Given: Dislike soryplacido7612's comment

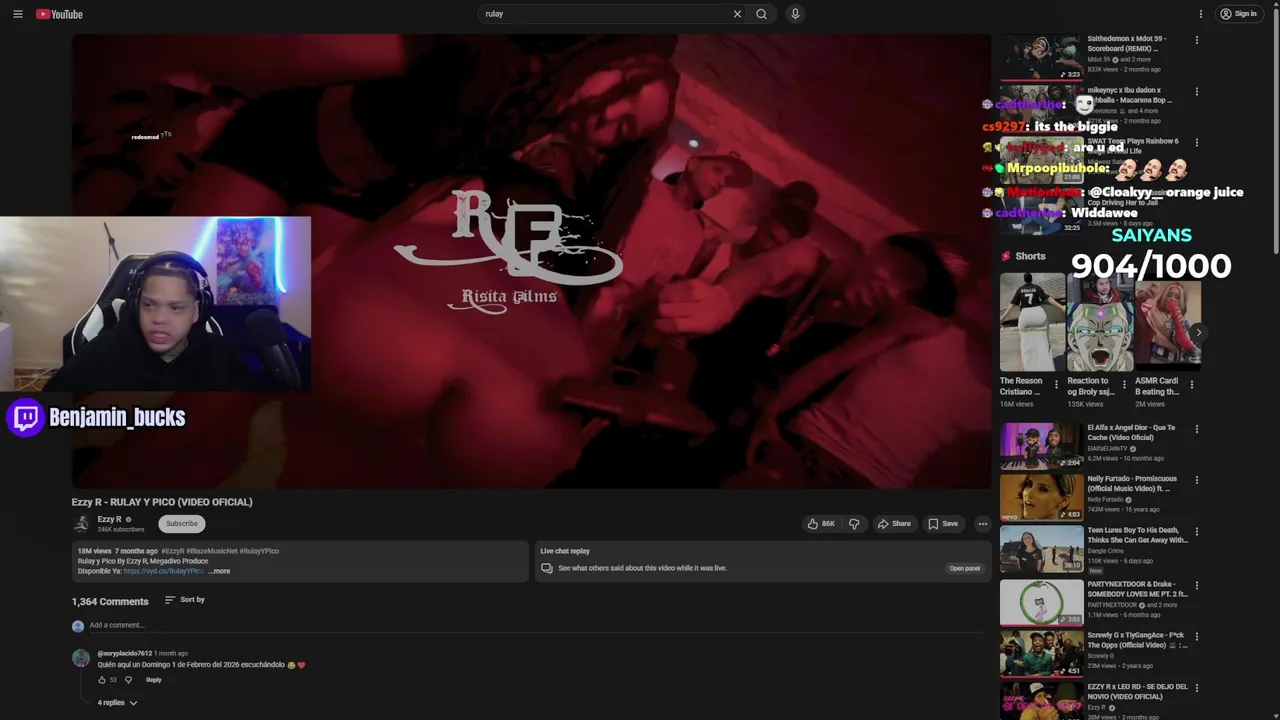Looking at the screenshot, I should (128, 680).
